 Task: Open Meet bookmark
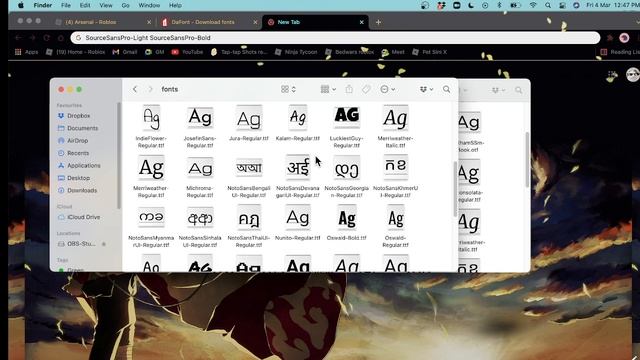(x=393, y=52)
